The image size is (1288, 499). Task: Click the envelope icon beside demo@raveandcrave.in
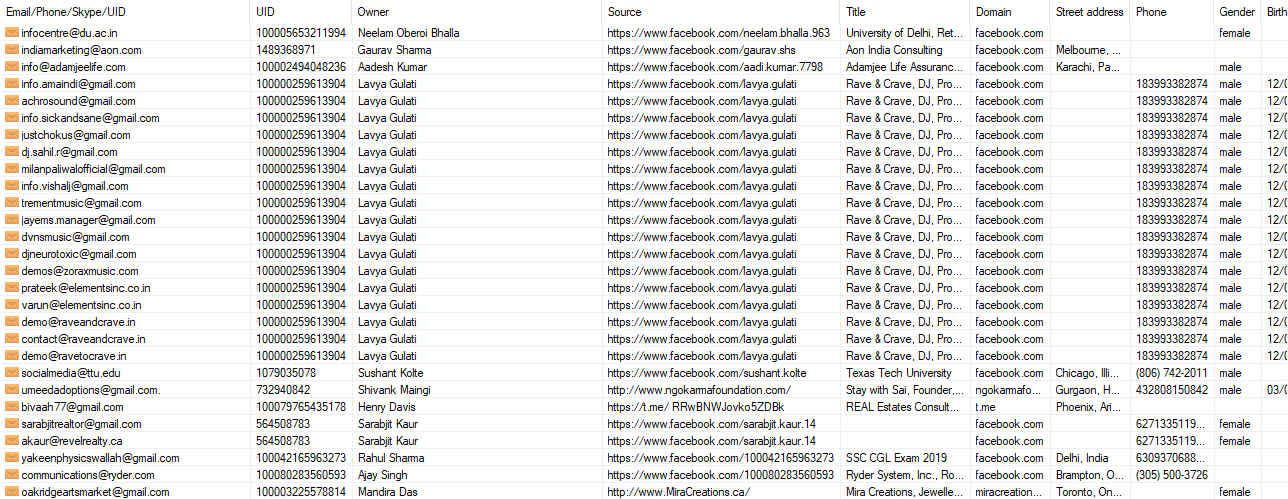point(12,322)
